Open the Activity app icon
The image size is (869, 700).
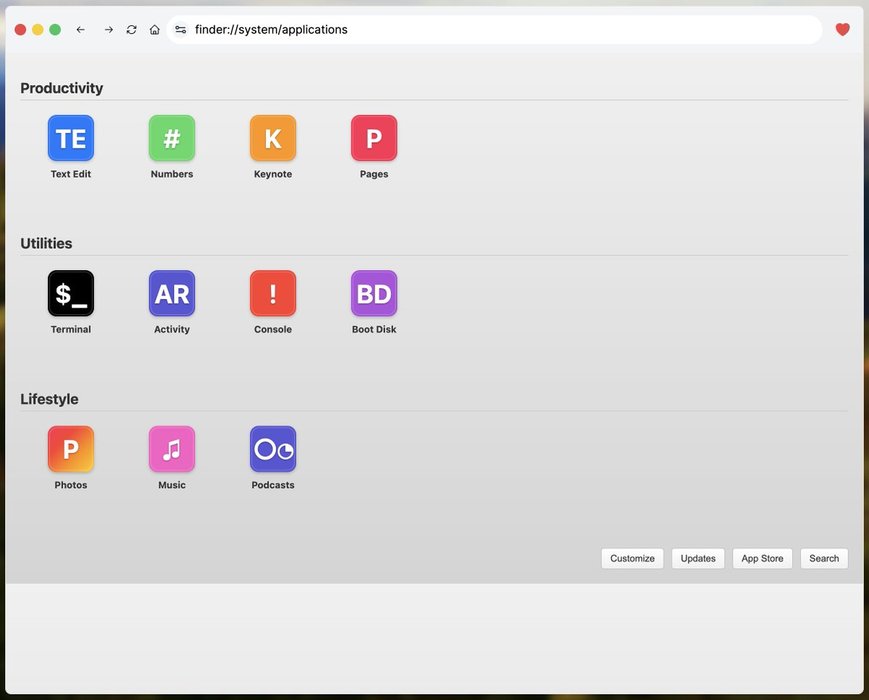point(172,293)
